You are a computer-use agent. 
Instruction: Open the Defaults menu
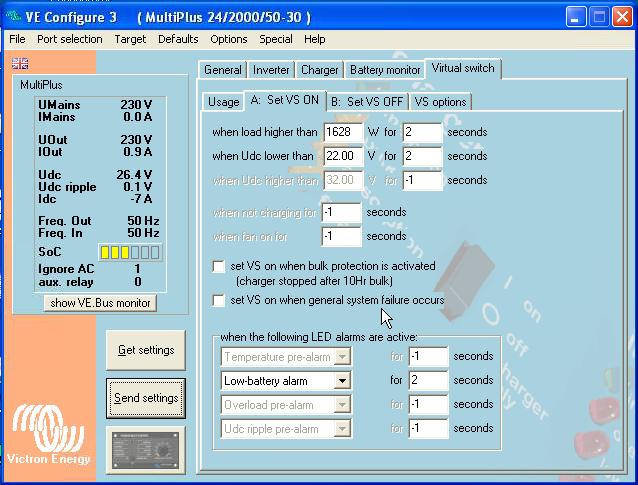[x=178, y=39]
